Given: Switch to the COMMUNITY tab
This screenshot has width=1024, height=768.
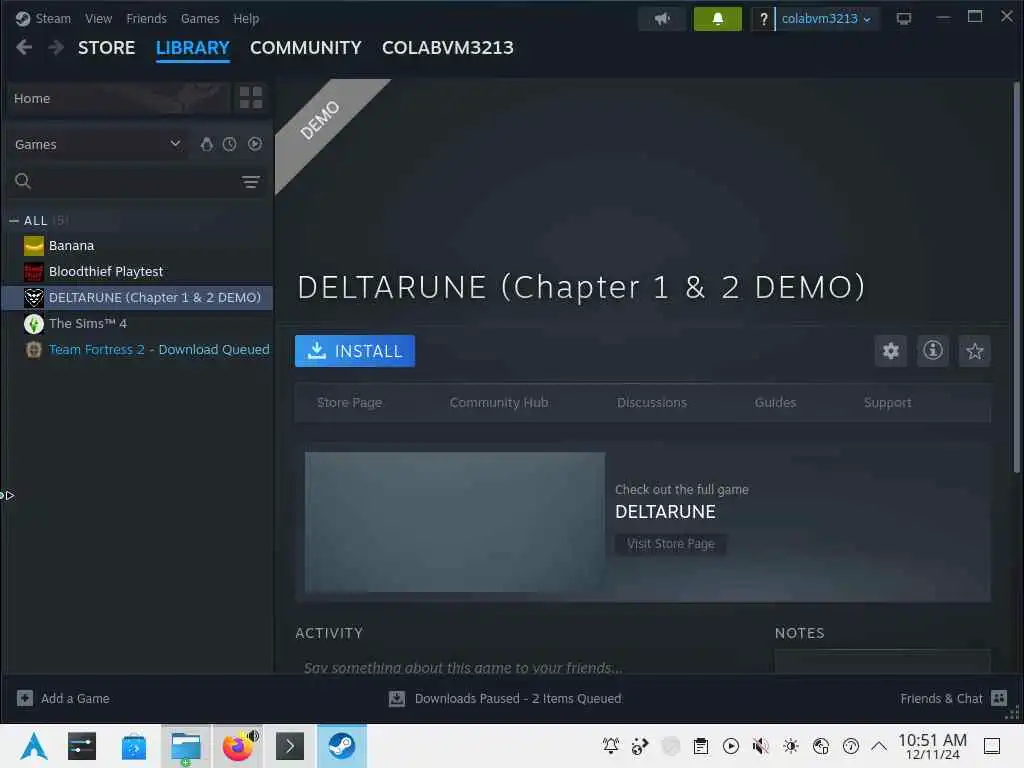Looking at the screenshot, I should pos(306,48).
